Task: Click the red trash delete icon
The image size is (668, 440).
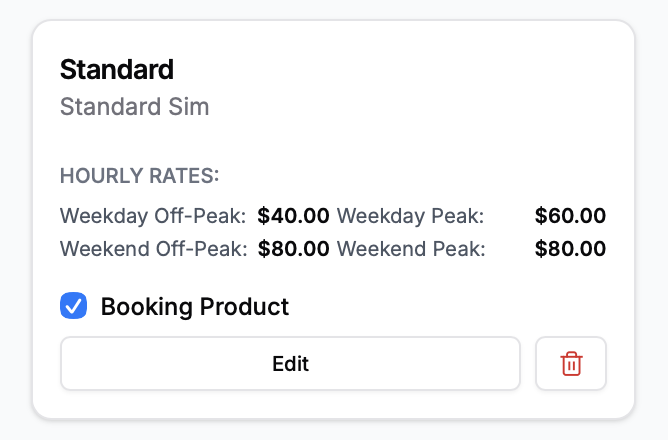Action: pos(571,363)
